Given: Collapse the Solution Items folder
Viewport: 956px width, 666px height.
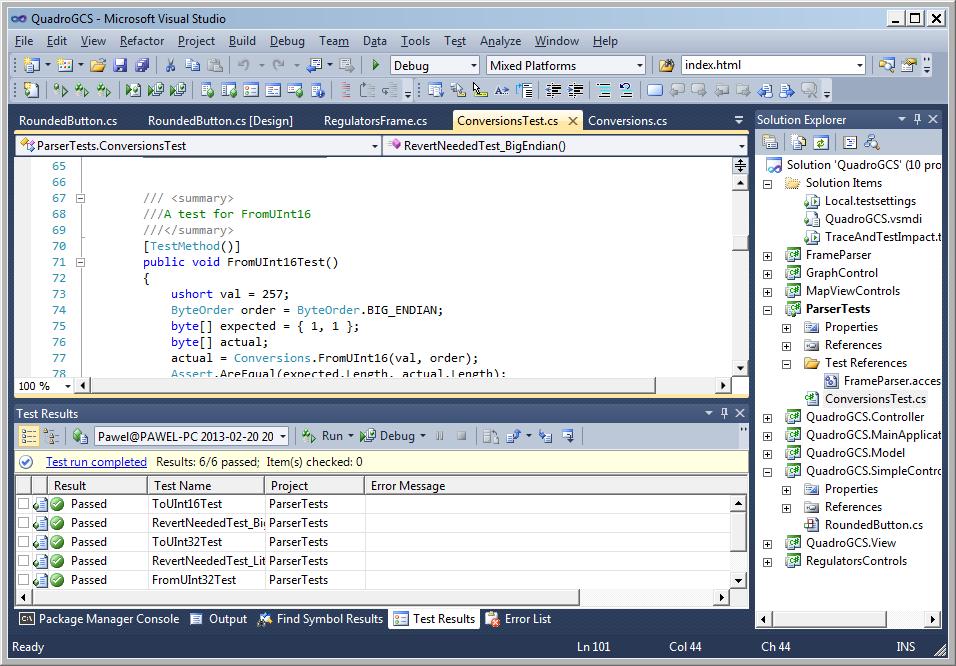Looking at the screenshot, I should coord(768,184).
